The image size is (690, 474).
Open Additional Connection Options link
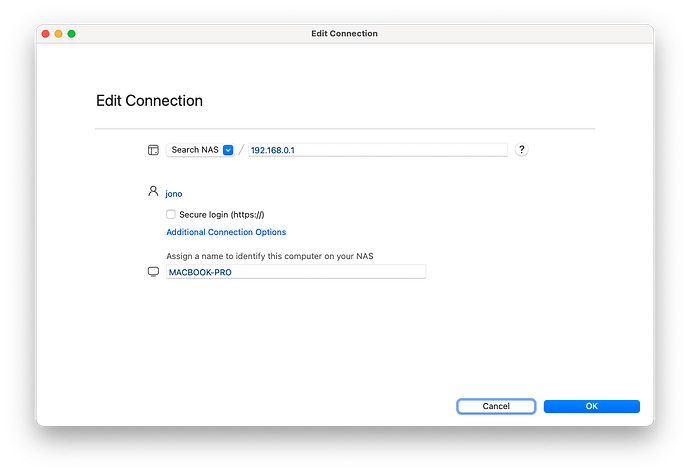[x=226, y=232]
